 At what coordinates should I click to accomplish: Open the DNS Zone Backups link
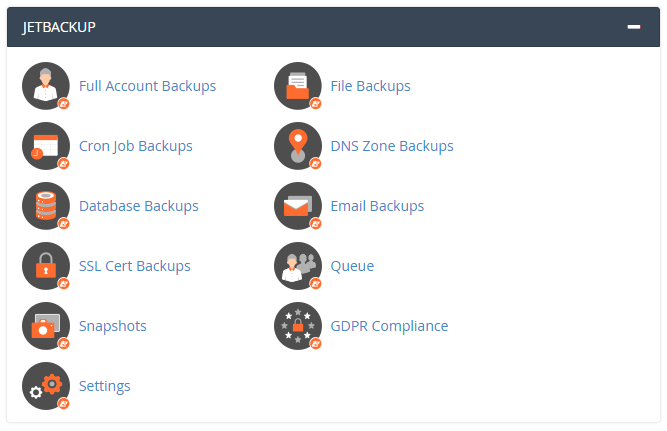392,146
